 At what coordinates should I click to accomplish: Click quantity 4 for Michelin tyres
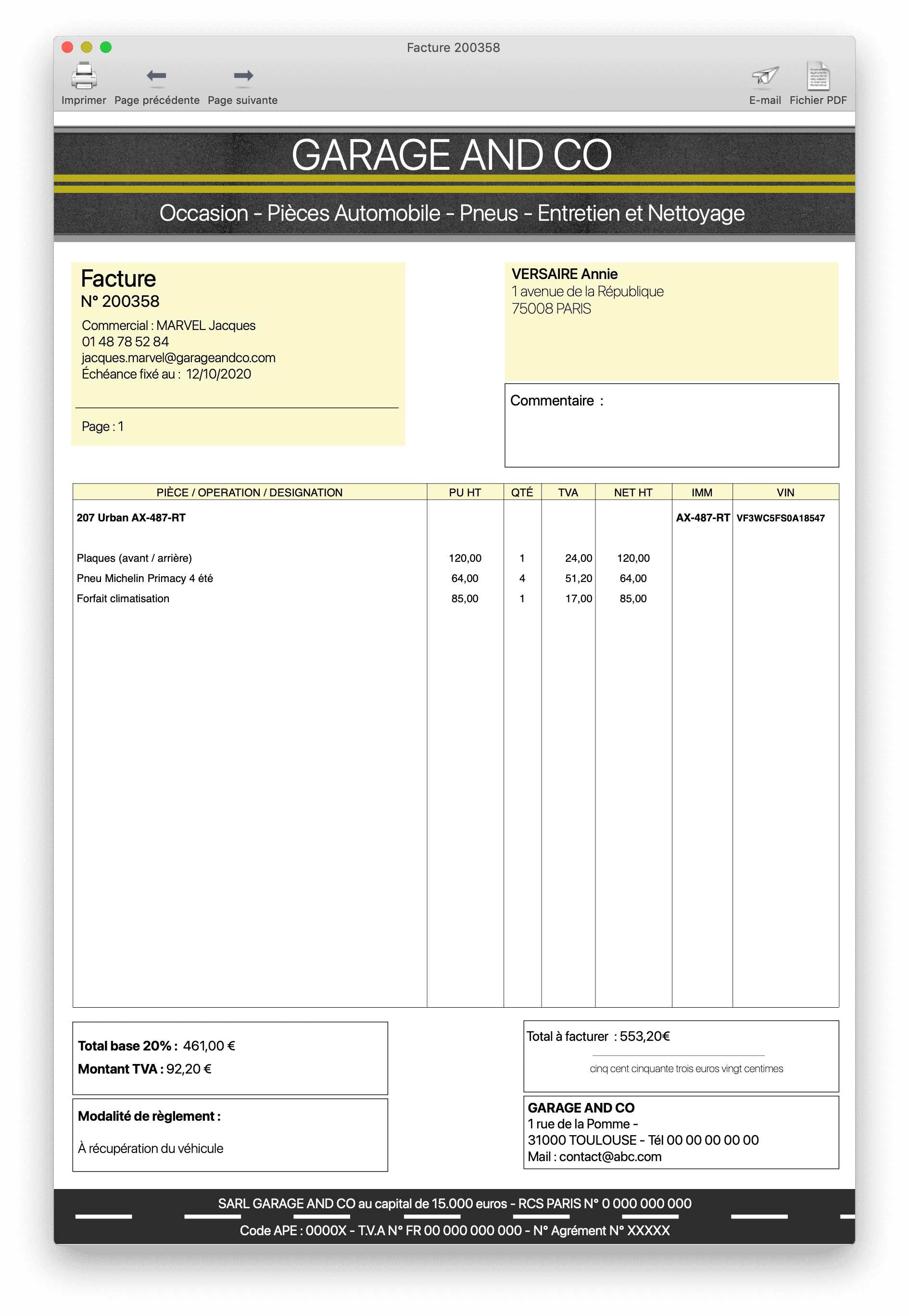point(522,578)
